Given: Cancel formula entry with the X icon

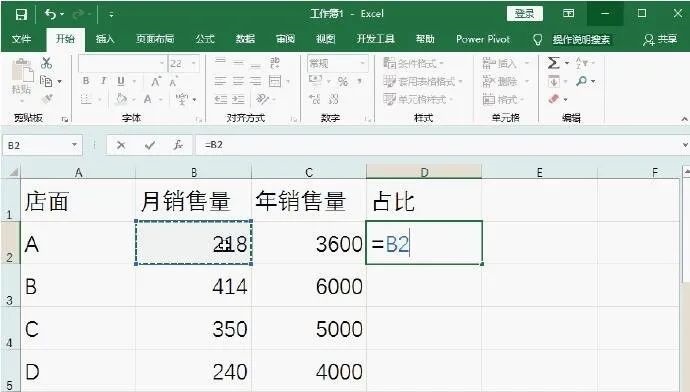Looking at the screenshot, I should click(x=121, y=145).
